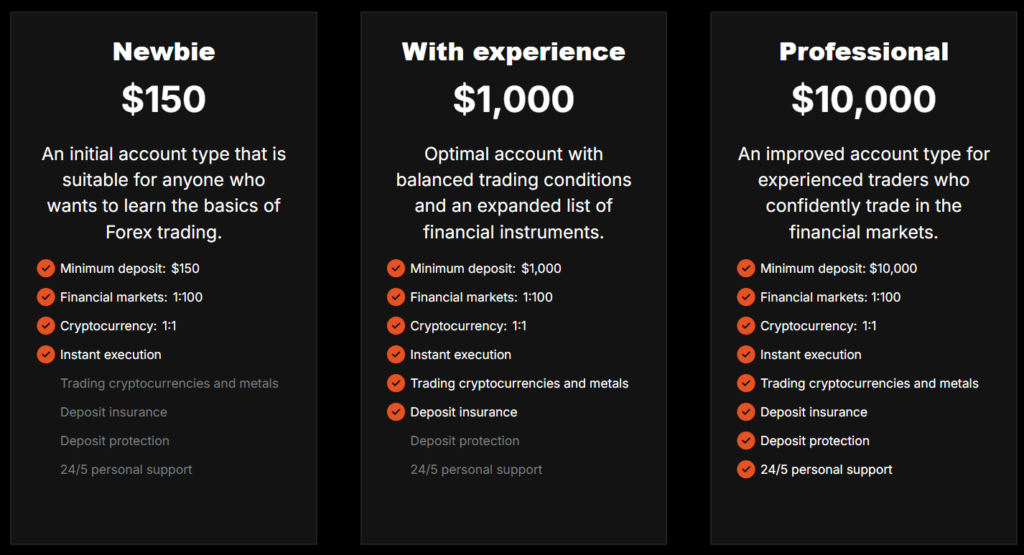Image resolution: width=1024 pixels, height=555 pixels.
Task: Click Newbie Minimum deposit checkmark icon
Action: point(46,268)
